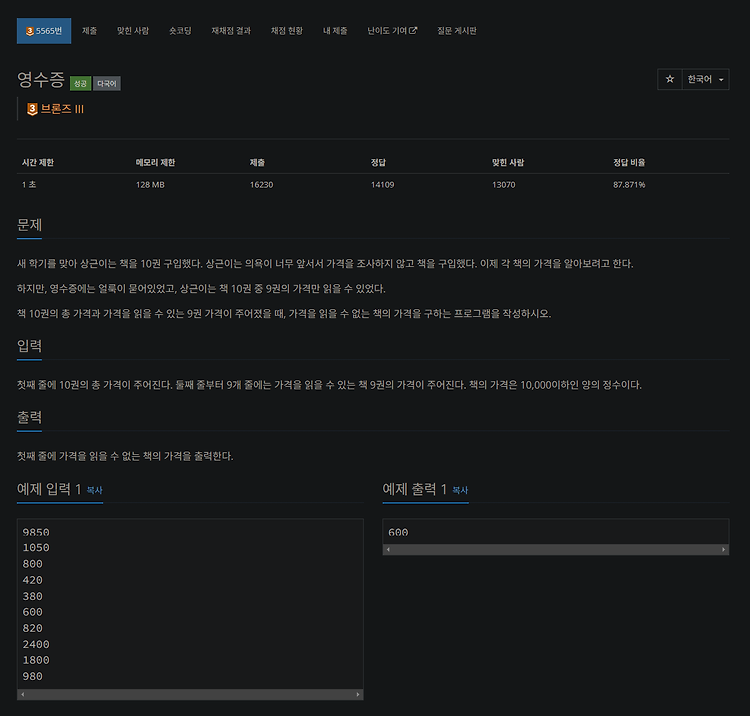This screenshot has height=716, width=750.
Task: Click the 14109 correct answers value
Action: (382, 185)
